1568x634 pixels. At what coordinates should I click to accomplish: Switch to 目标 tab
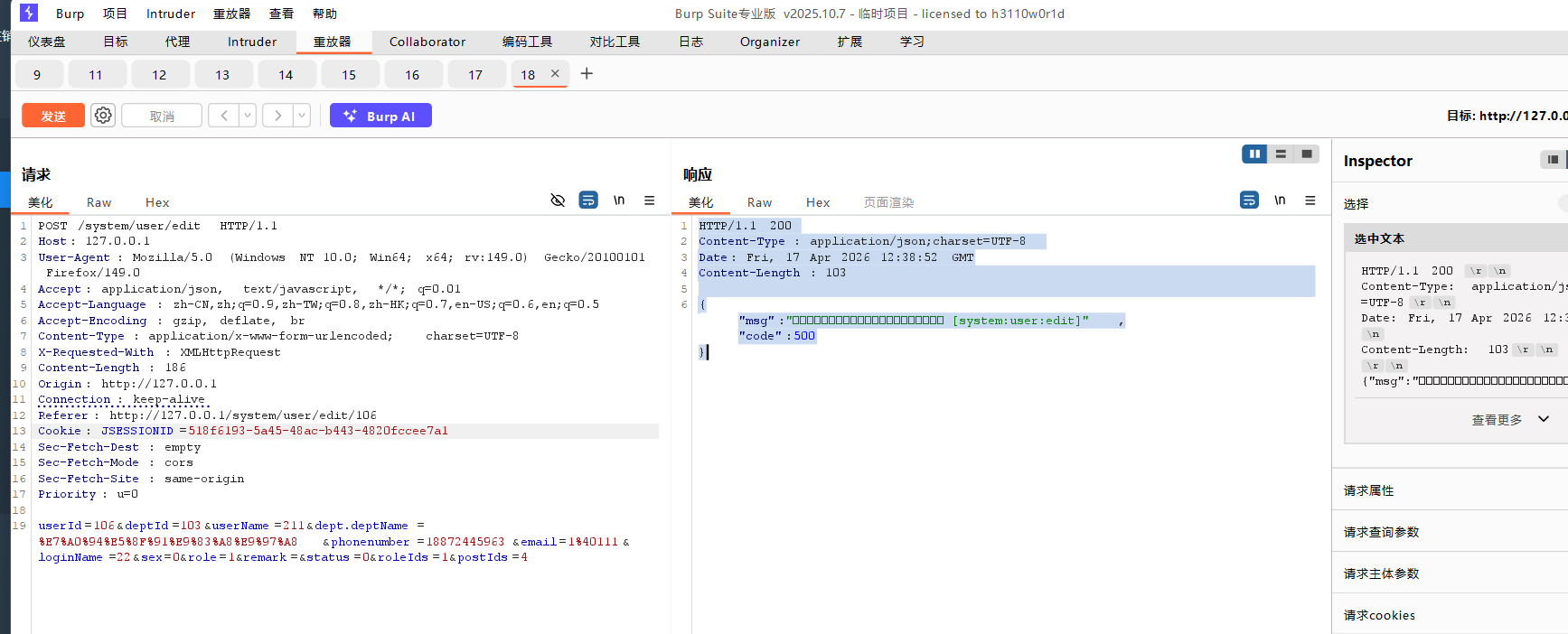(116, 42)
